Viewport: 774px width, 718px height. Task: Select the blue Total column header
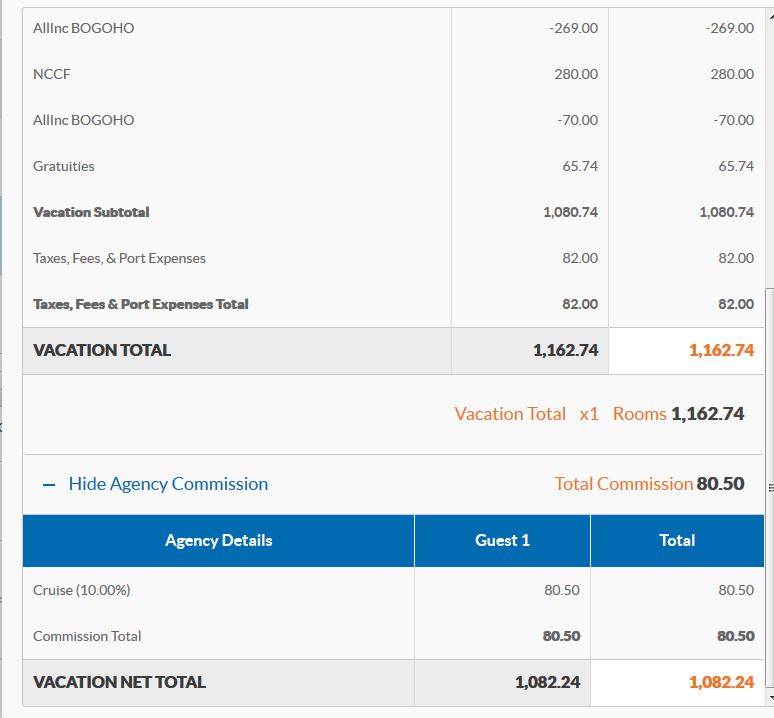coord(677,540)
